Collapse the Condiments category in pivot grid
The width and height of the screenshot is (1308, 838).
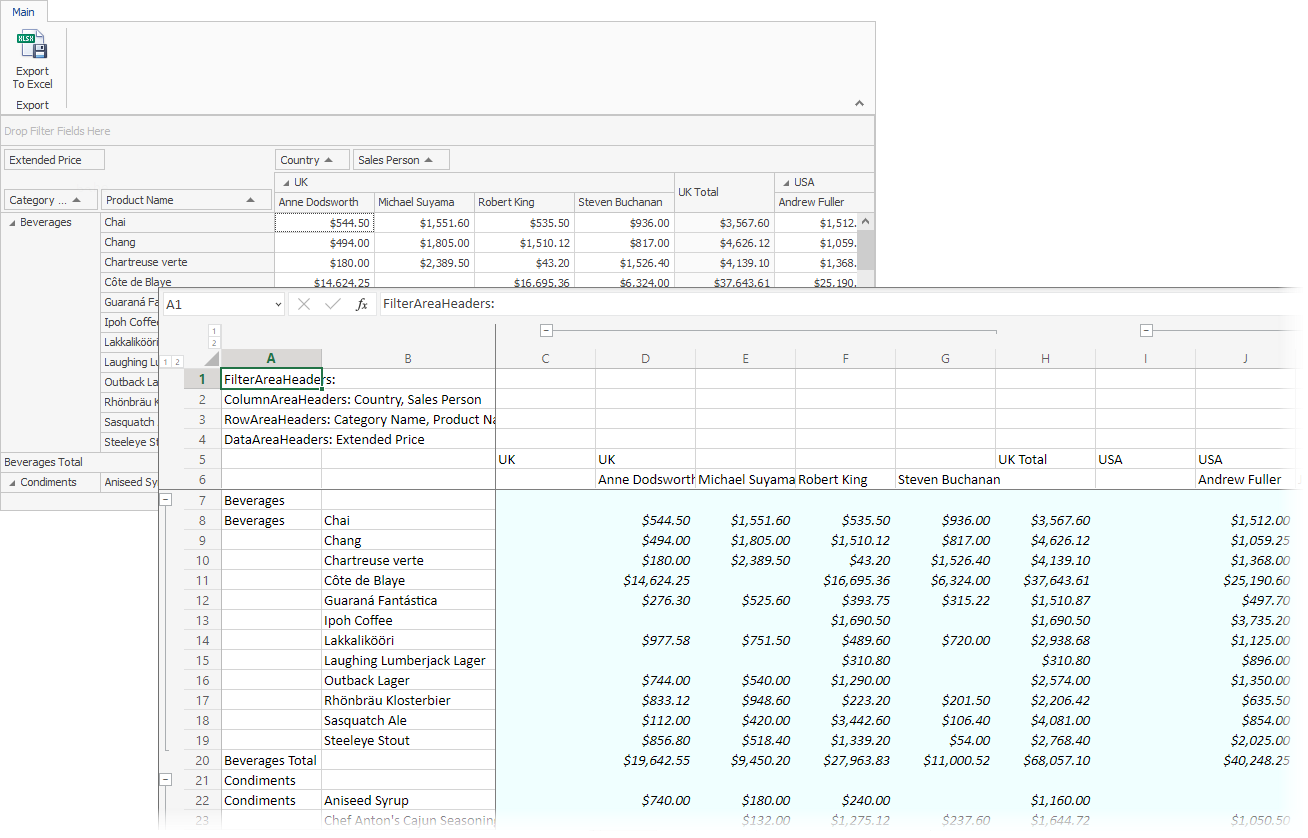12,482
